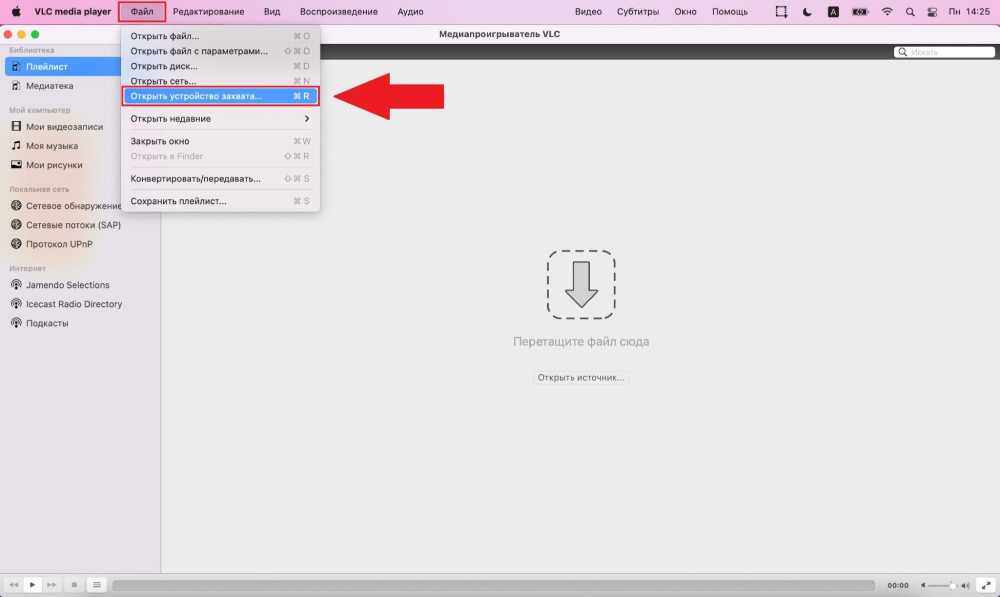Select Jamendo Selections internet source
Viewport: 1000px width, 597px height.
point(67,285)
